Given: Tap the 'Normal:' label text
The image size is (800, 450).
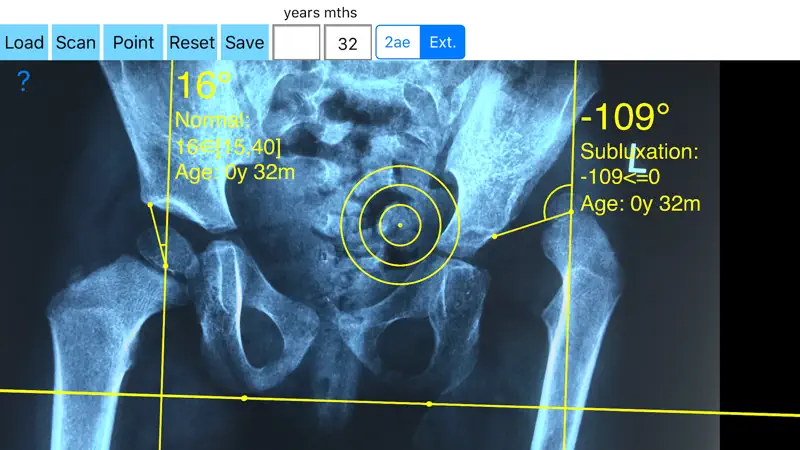Looking at the screenshot, I should [x=213, y=120].
